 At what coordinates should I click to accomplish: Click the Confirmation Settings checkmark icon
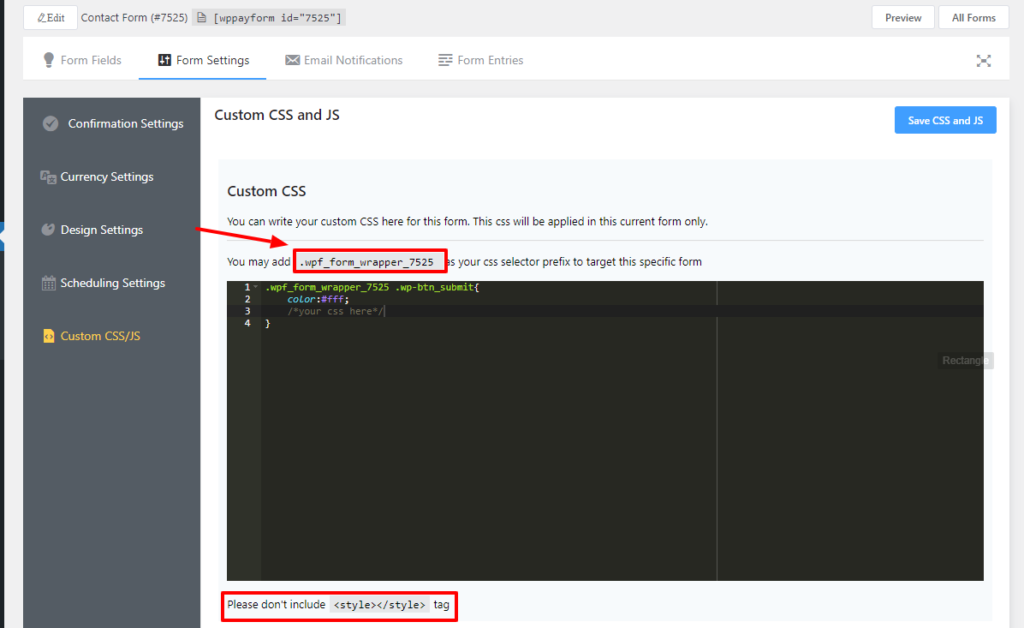click(50, 123)
